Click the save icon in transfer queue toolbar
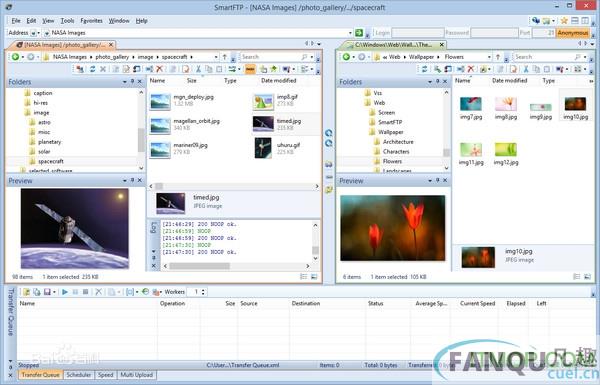600x385 pixels. coord(47,292)
